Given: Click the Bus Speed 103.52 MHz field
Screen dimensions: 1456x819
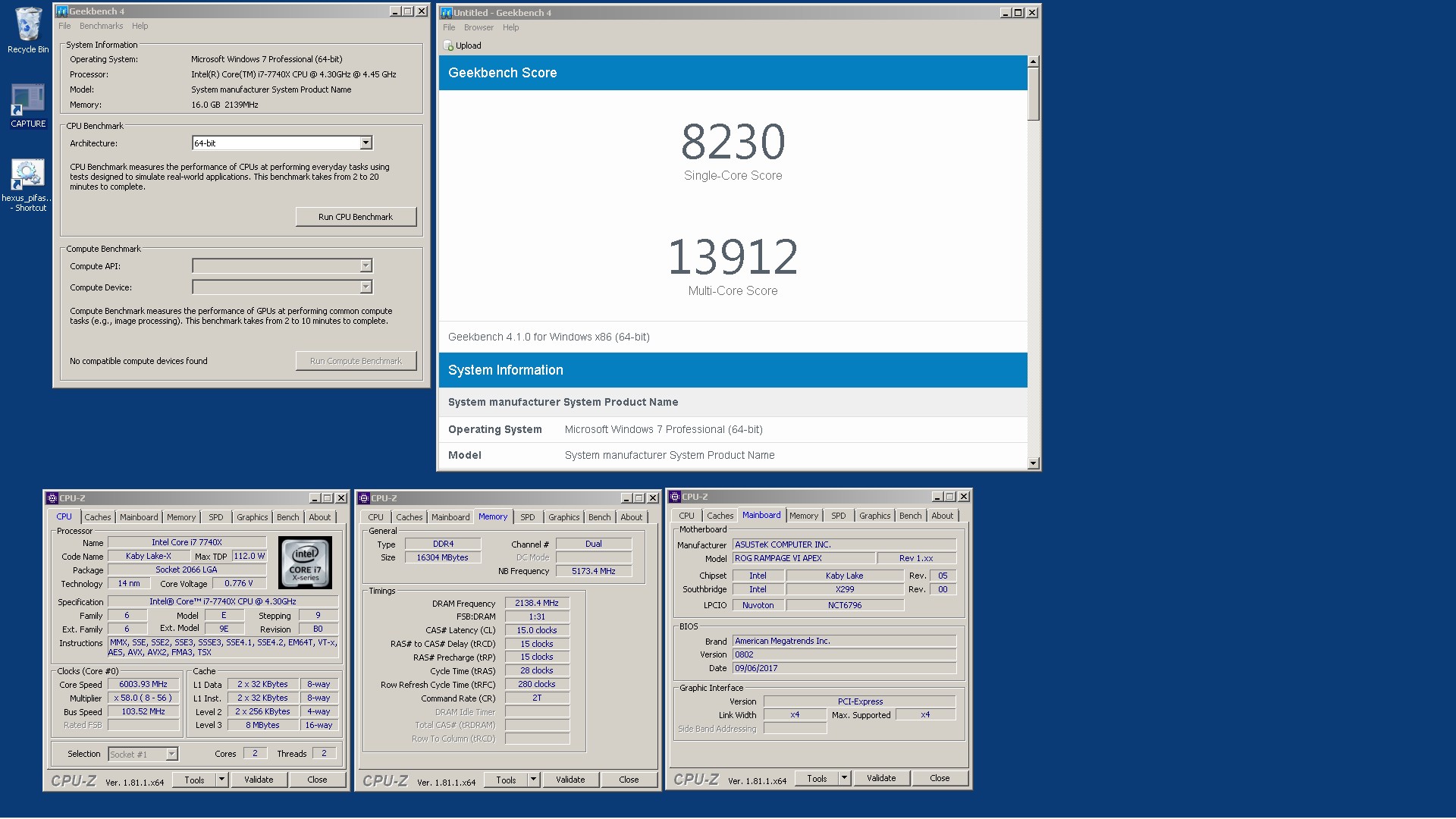Looking at the screenshot, I should pyautogui.click(x=143, y=711).
